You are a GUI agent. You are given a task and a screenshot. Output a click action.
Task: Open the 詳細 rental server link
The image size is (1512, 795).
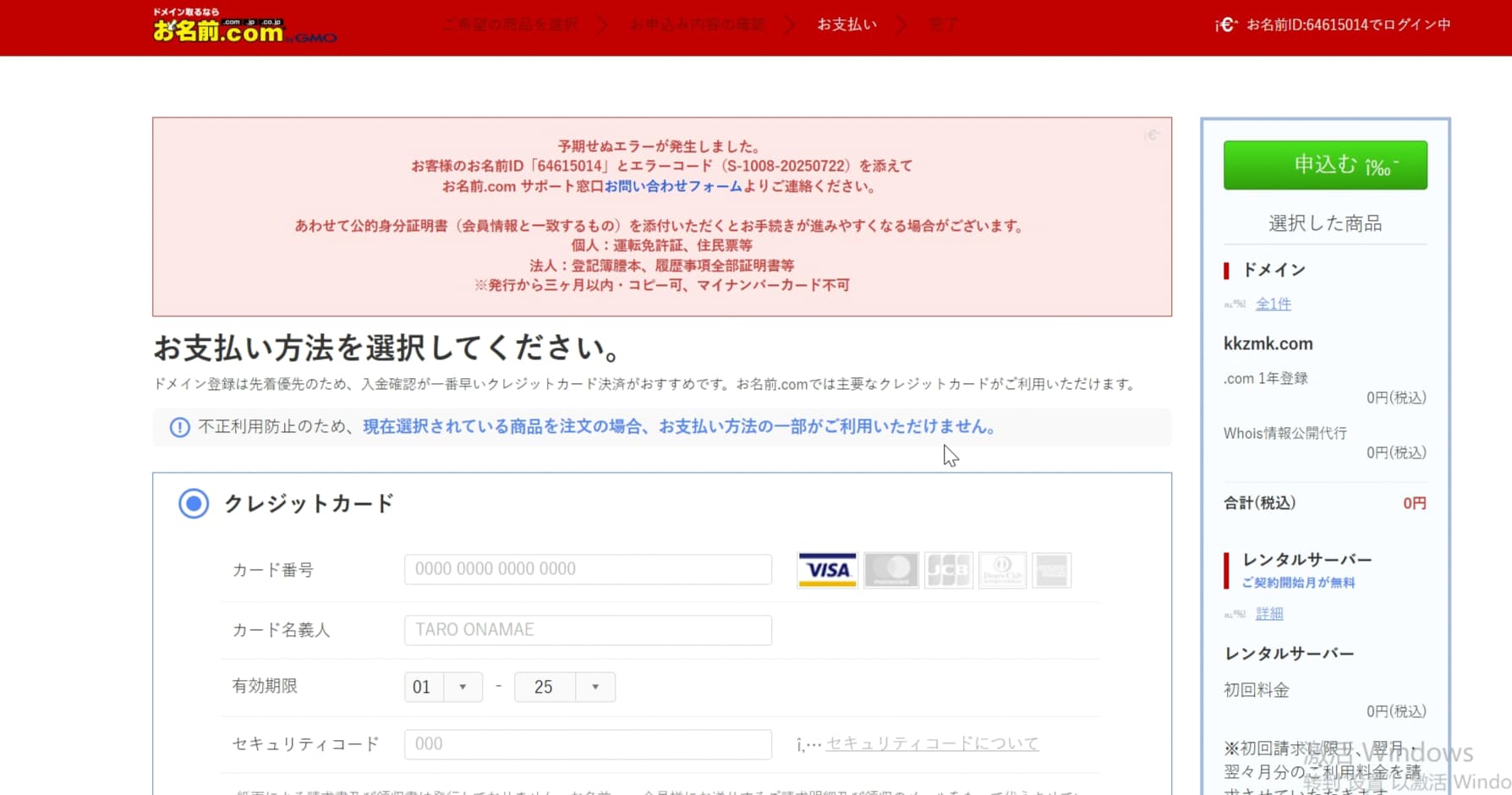[1269, 613]
